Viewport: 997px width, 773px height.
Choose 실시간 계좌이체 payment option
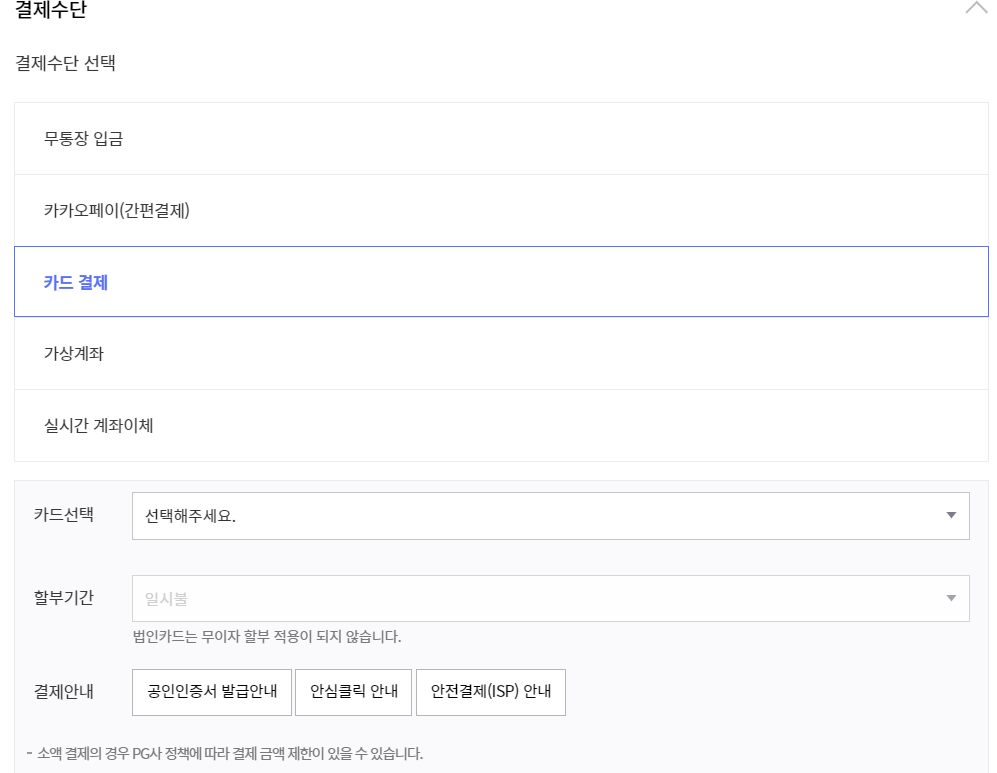[500, 425]
